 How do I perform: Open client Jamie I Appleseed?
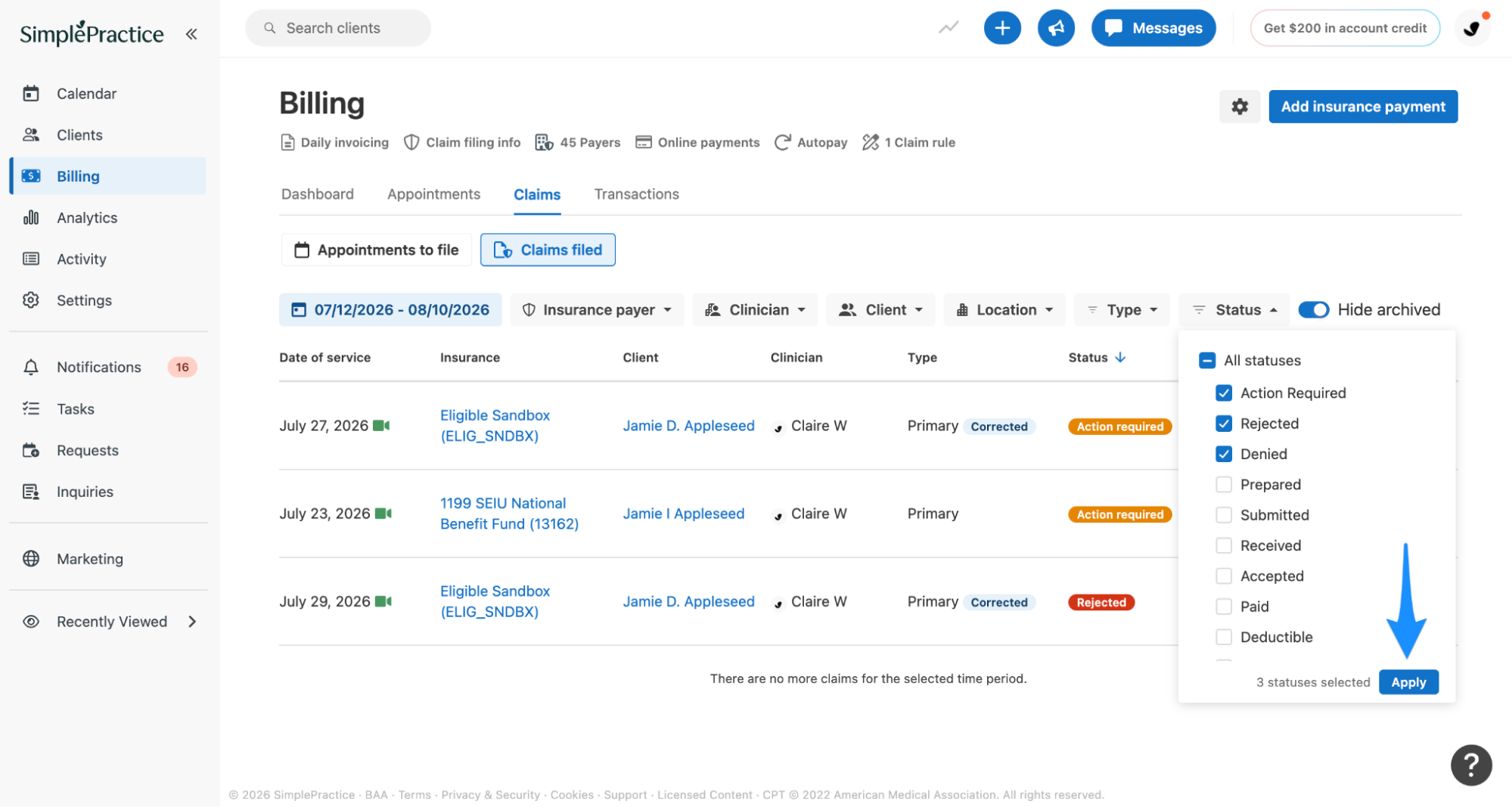[x=684, y=514]
